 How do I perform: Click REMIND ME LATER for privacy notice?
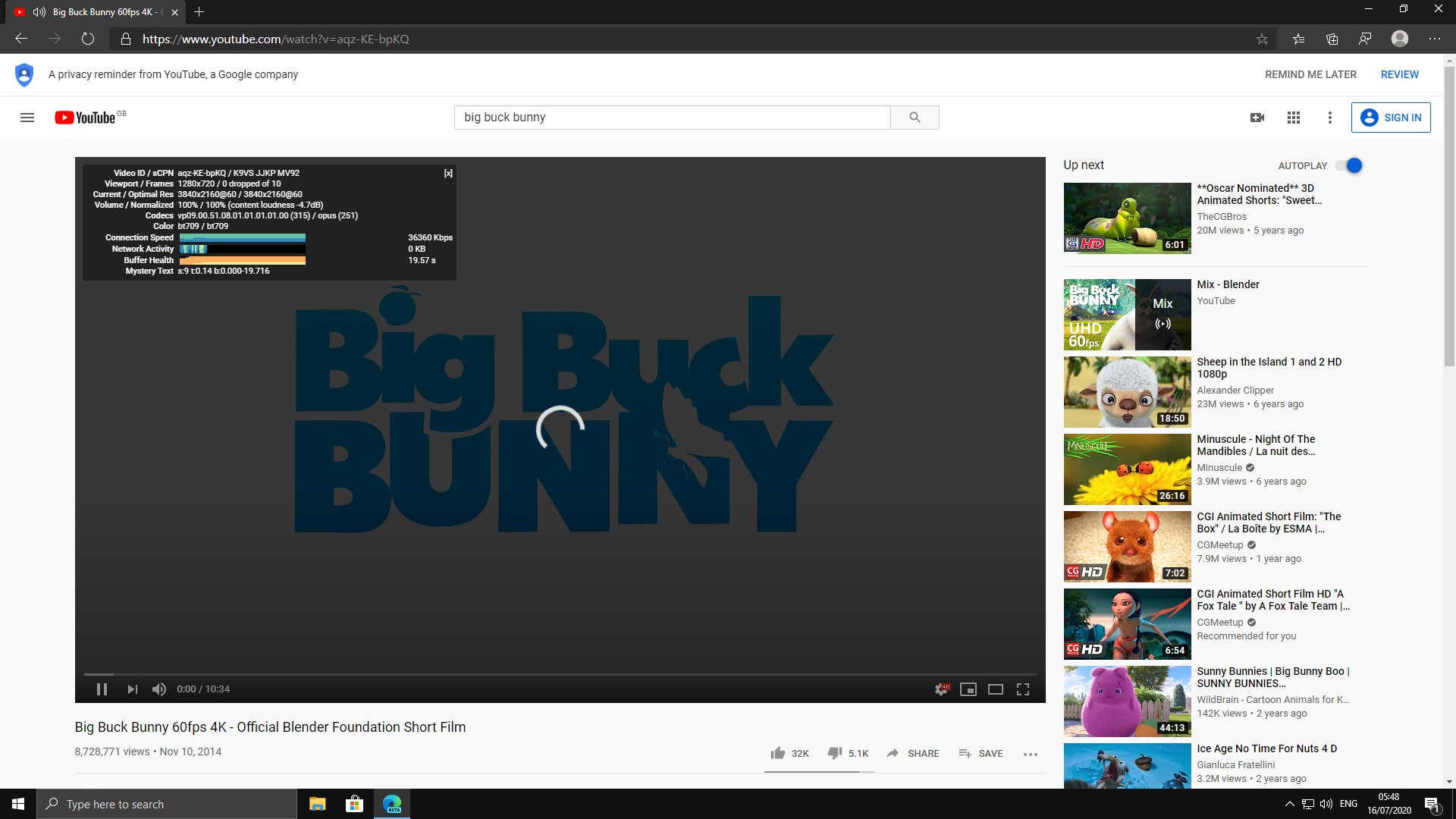(1311, 74)
